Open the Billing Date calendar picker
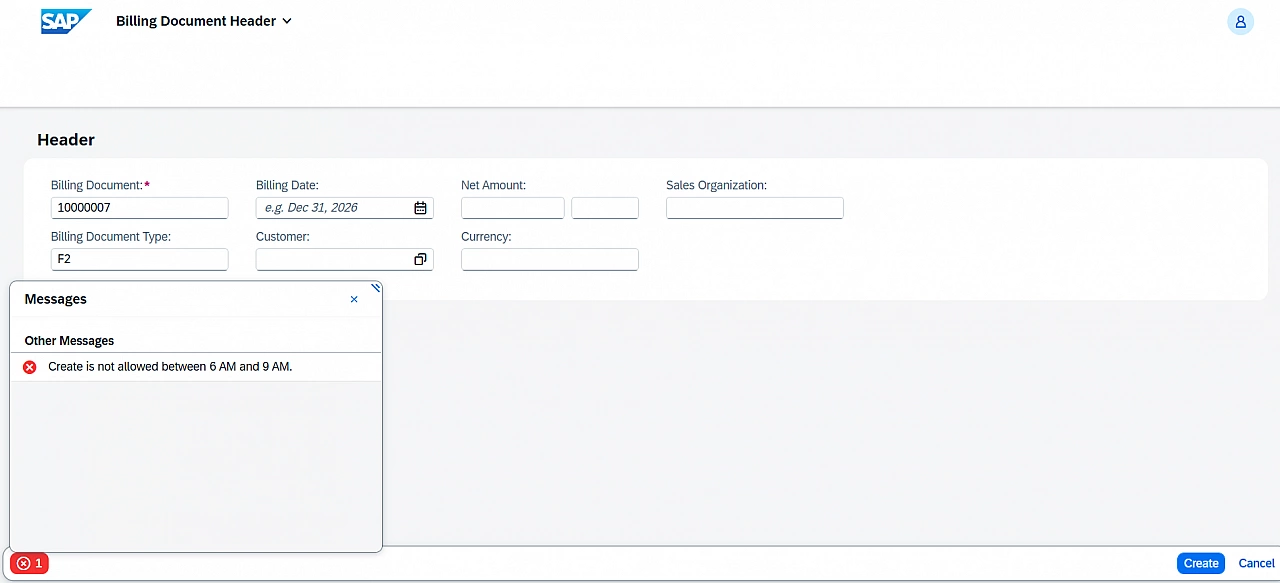Screen dimensions: 1280x583 point(420,207)
